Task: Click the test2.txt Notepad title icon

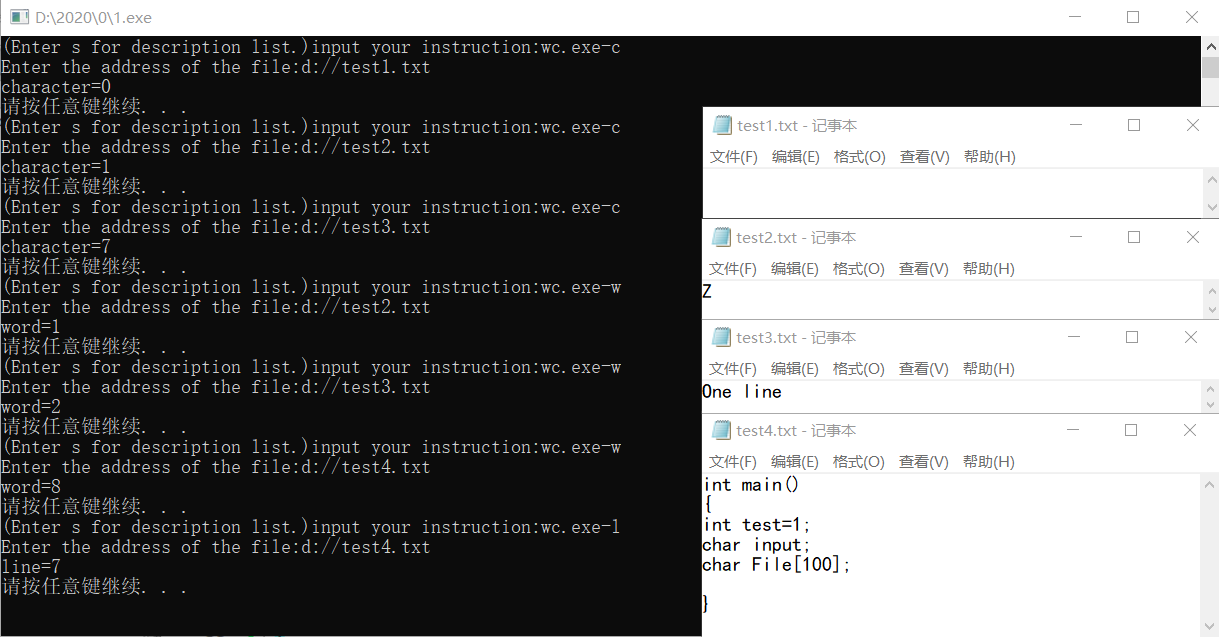Action: [x=721, y=237]
